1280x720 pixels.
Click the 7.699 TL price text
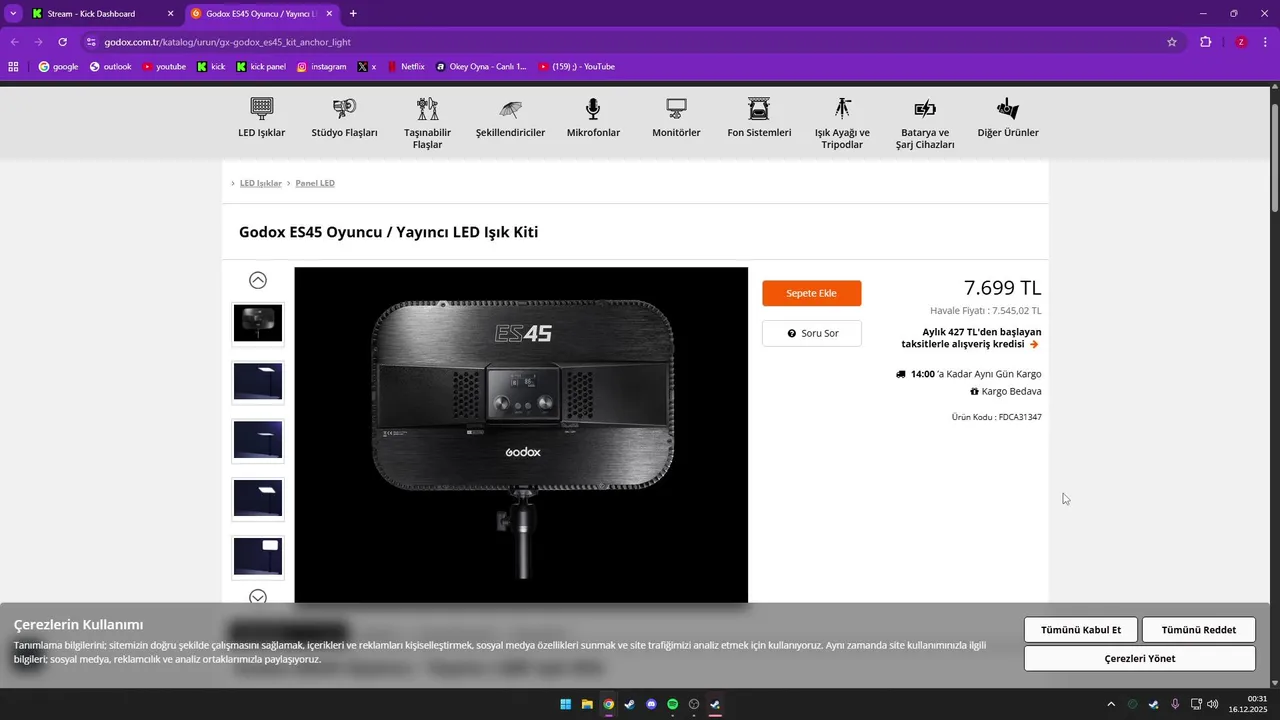pos(1002,288)
